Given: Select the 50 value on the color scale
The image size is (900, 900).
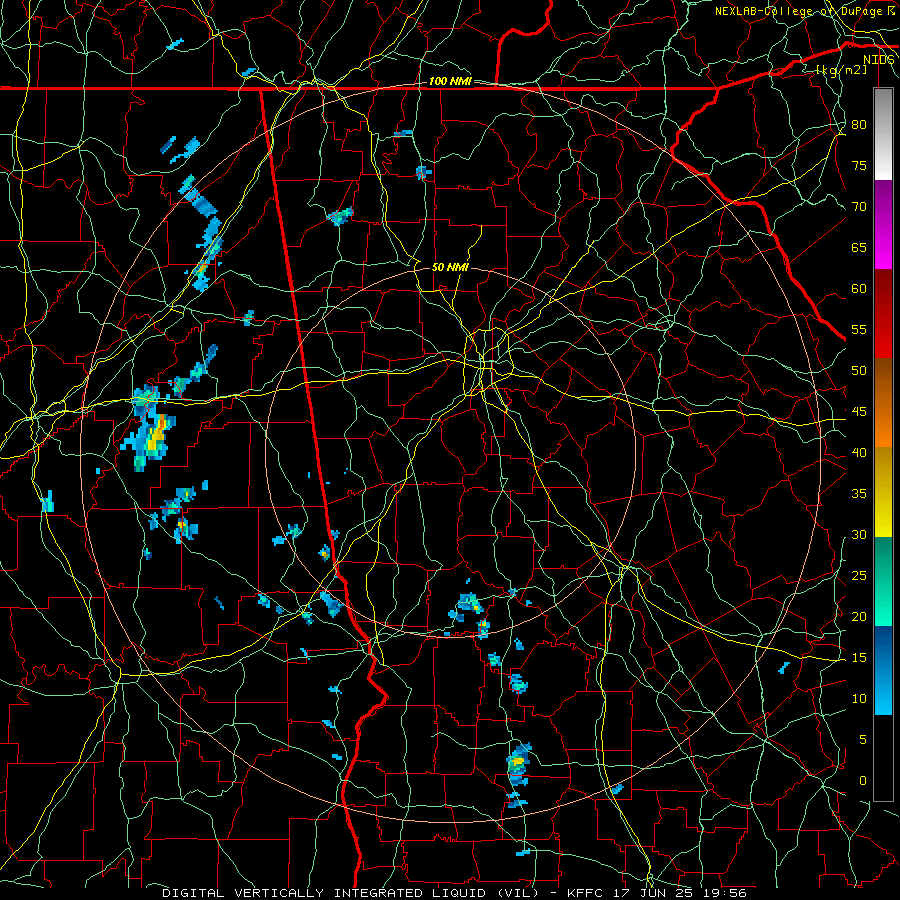Looking at the screenshot, I should tap(859, 371).
